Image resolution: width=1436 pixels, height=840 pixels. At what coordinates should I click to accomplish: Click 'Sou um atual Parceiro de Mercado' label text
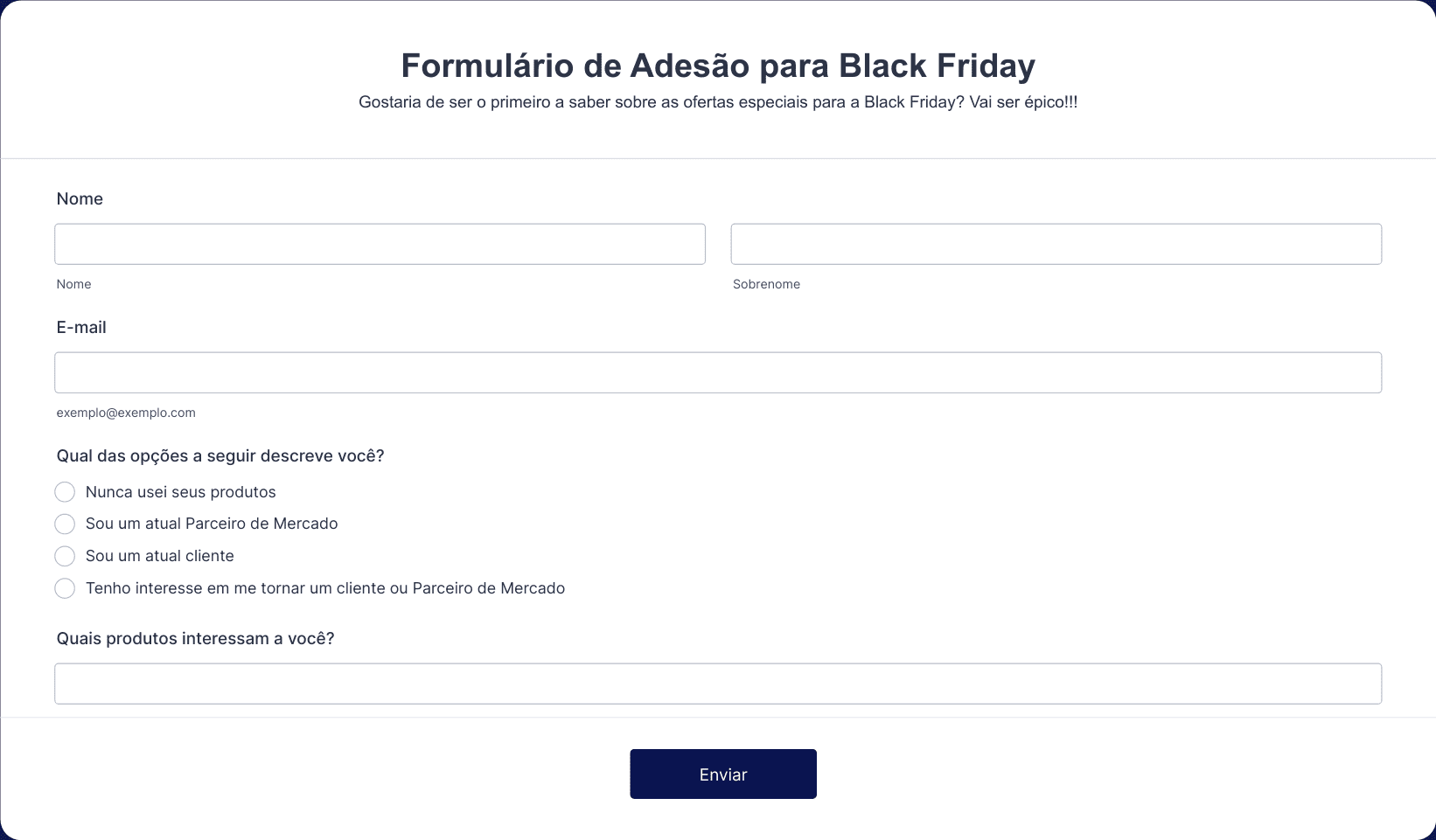[212, 524]
